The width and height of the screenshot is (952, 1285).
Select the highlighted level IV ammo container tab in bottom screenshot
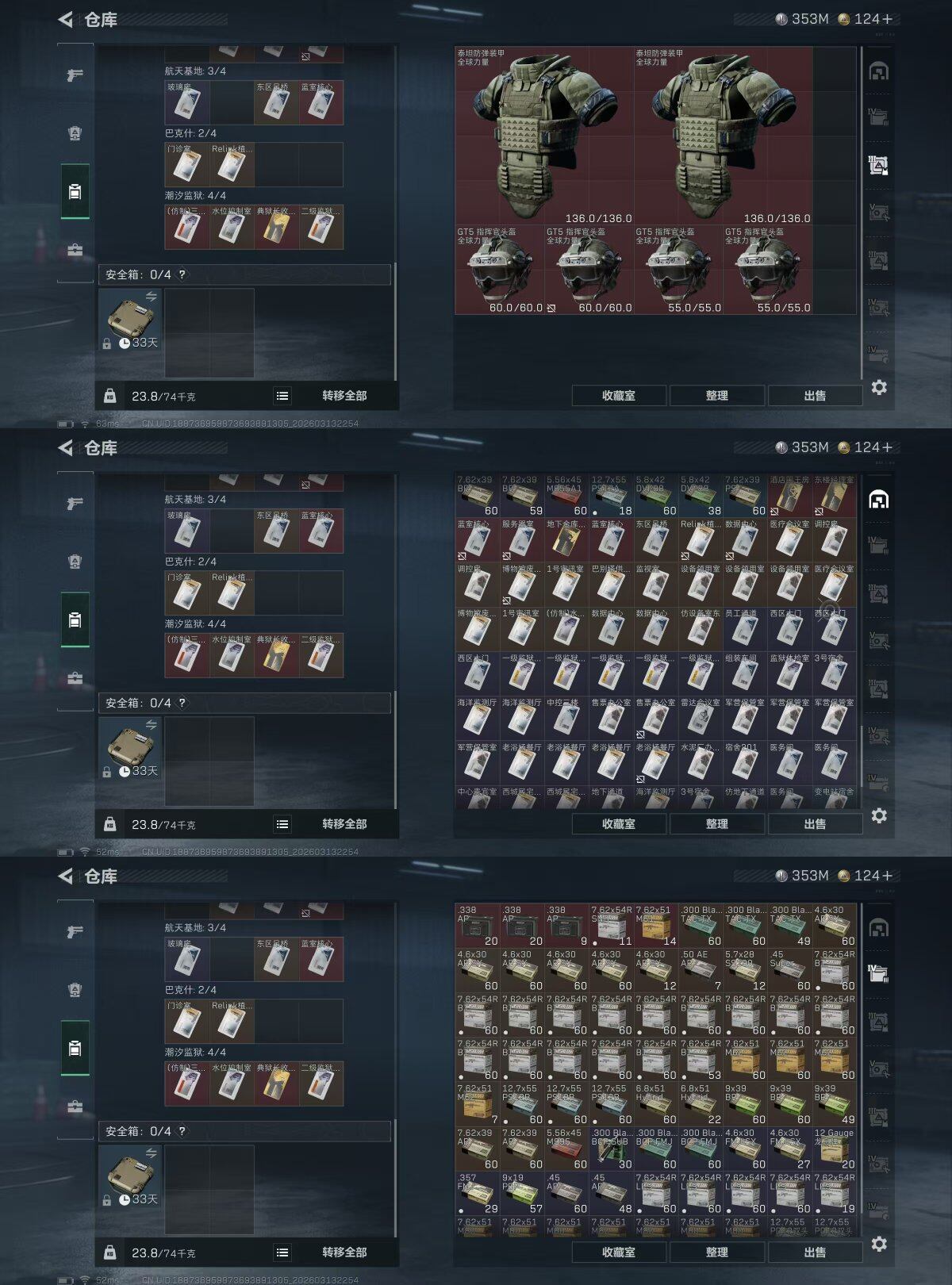coord(878,973)
